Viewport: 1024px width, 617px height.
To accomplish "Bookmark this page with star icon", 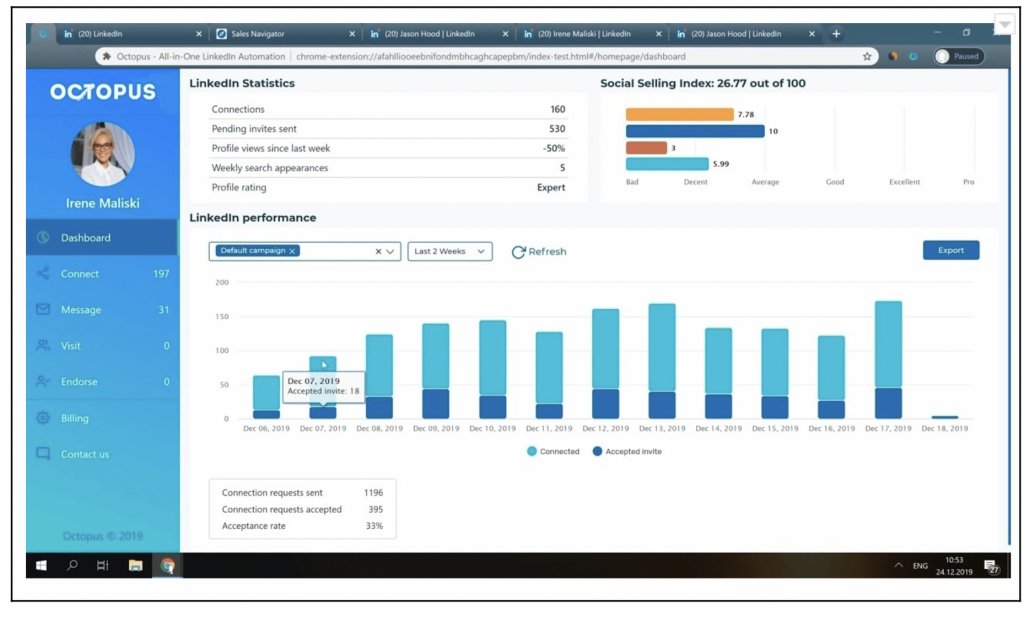I will (x=867, y=57).
